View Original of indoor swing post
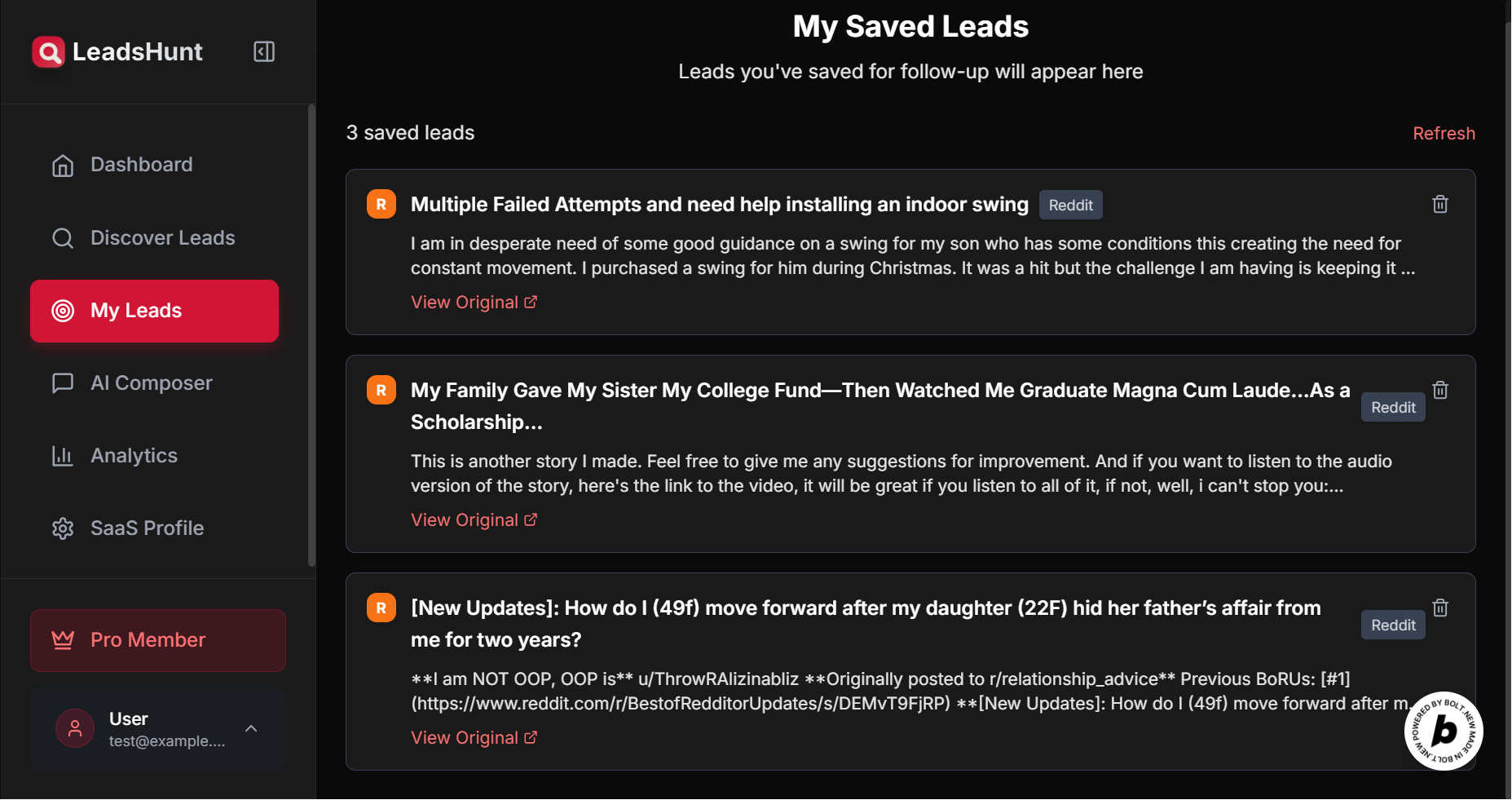This screenshot has width=1512, height=800. [x=473, y=303]
